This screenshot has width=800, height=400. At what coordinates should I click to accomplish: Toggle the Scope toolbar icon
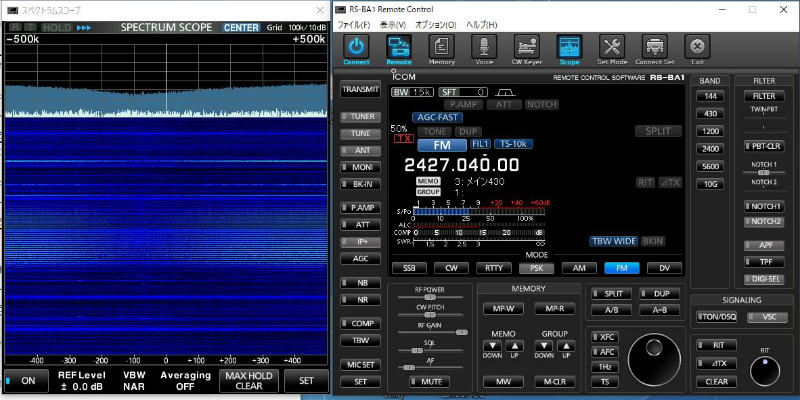569,47
